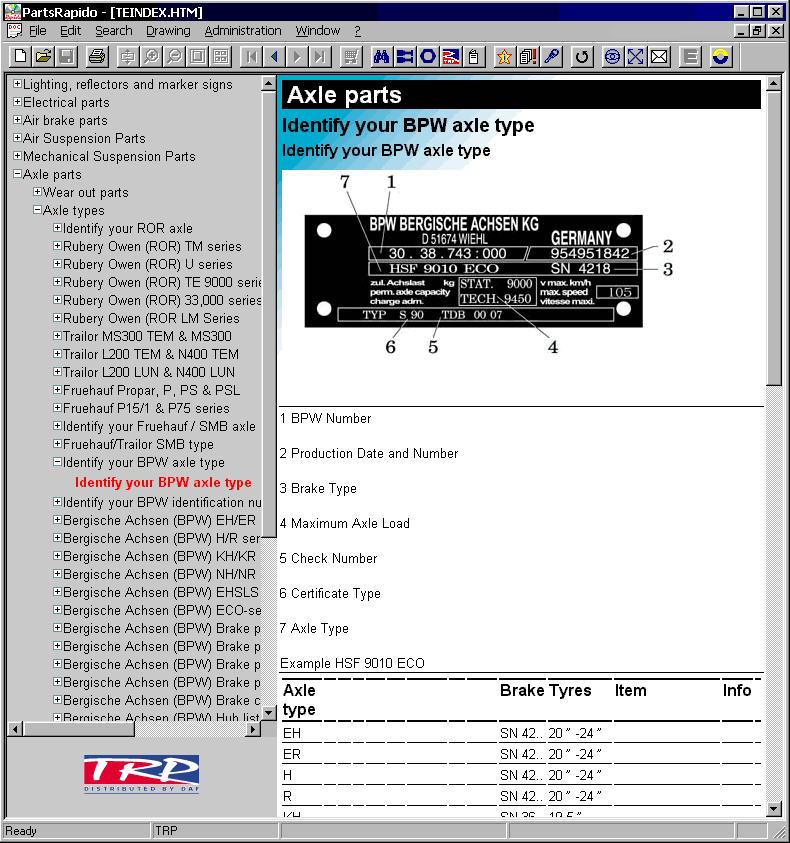Click the fit-drawing-to-window icon
This screenshot has height=843, width=790.
197,56
